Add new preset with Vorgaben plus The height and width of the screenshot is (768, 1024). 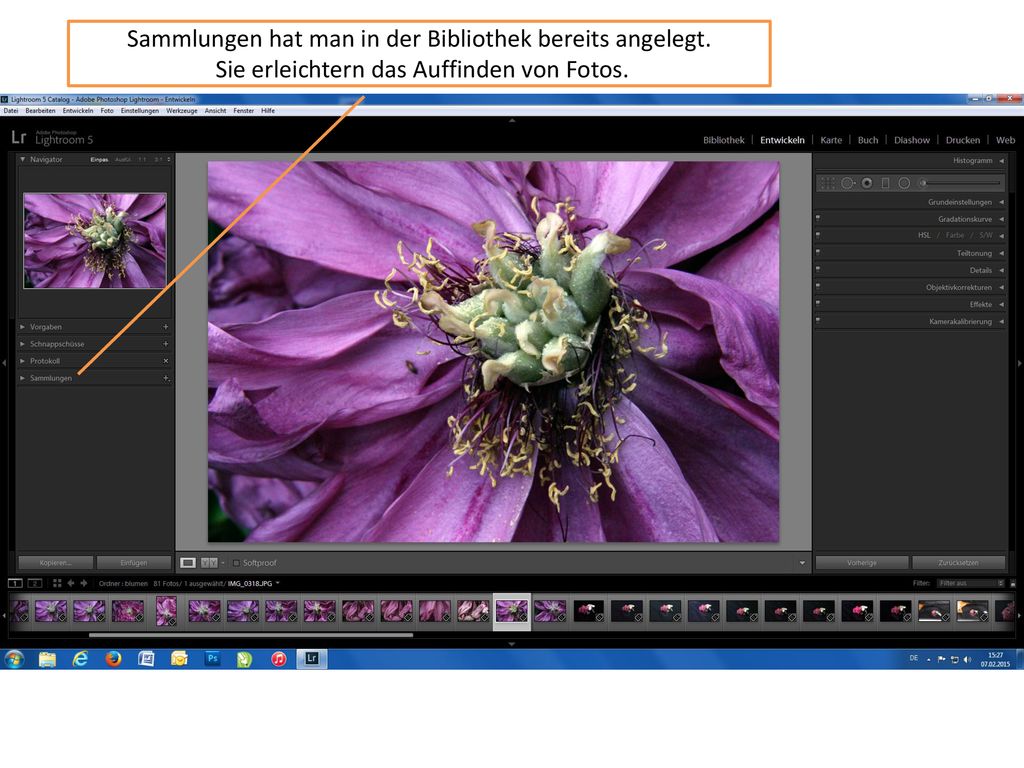[165, 327]
